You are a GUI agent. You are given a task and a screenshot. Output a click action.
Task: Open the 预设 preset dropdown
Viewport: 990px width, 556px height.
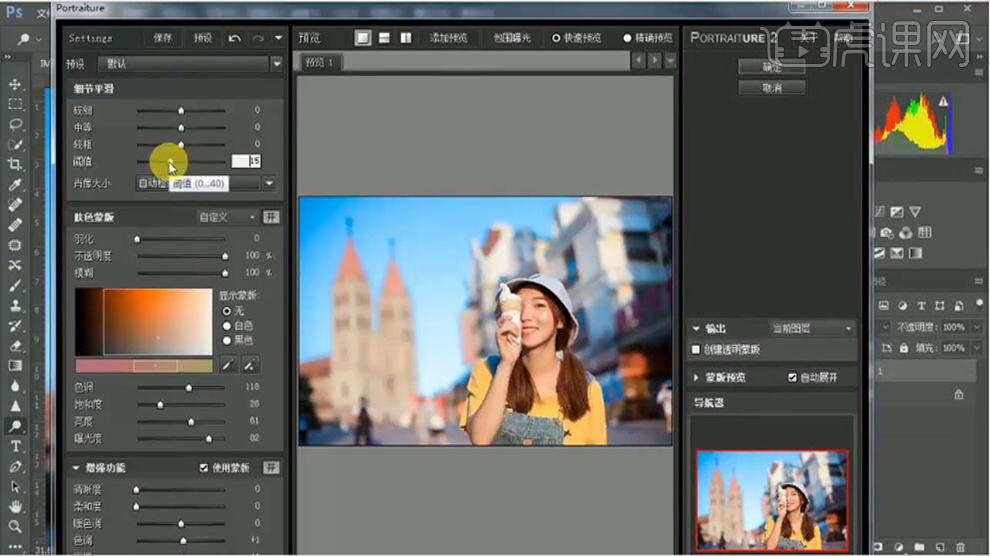pyautogui.click(x=276, y=63)
